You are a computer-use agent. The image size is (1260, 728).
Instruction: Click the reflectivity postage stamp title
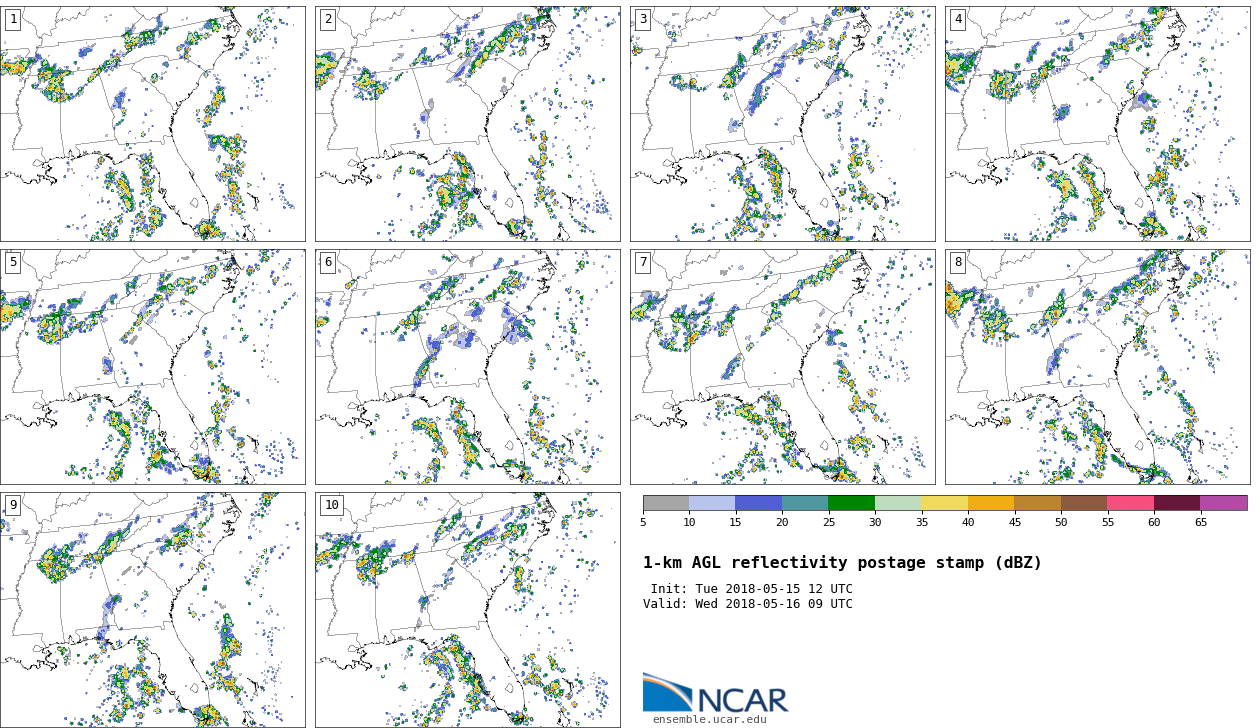pos(842,563)
